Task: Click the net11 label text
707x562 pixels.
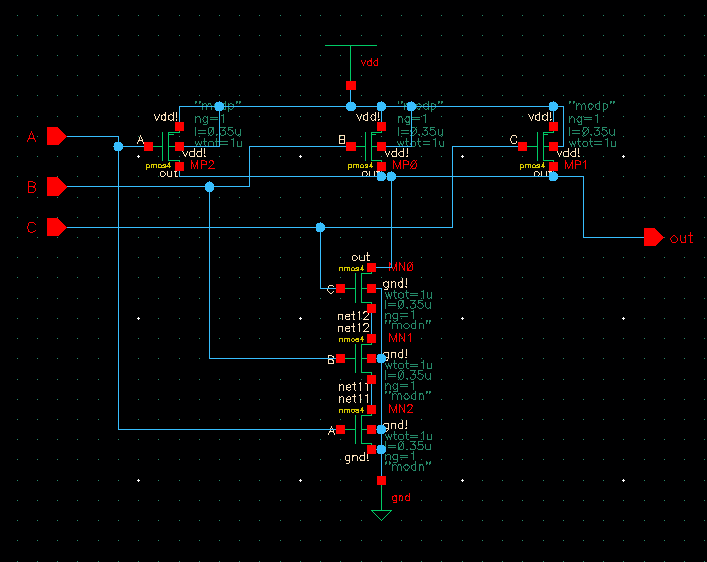Action: pos(354,387)
